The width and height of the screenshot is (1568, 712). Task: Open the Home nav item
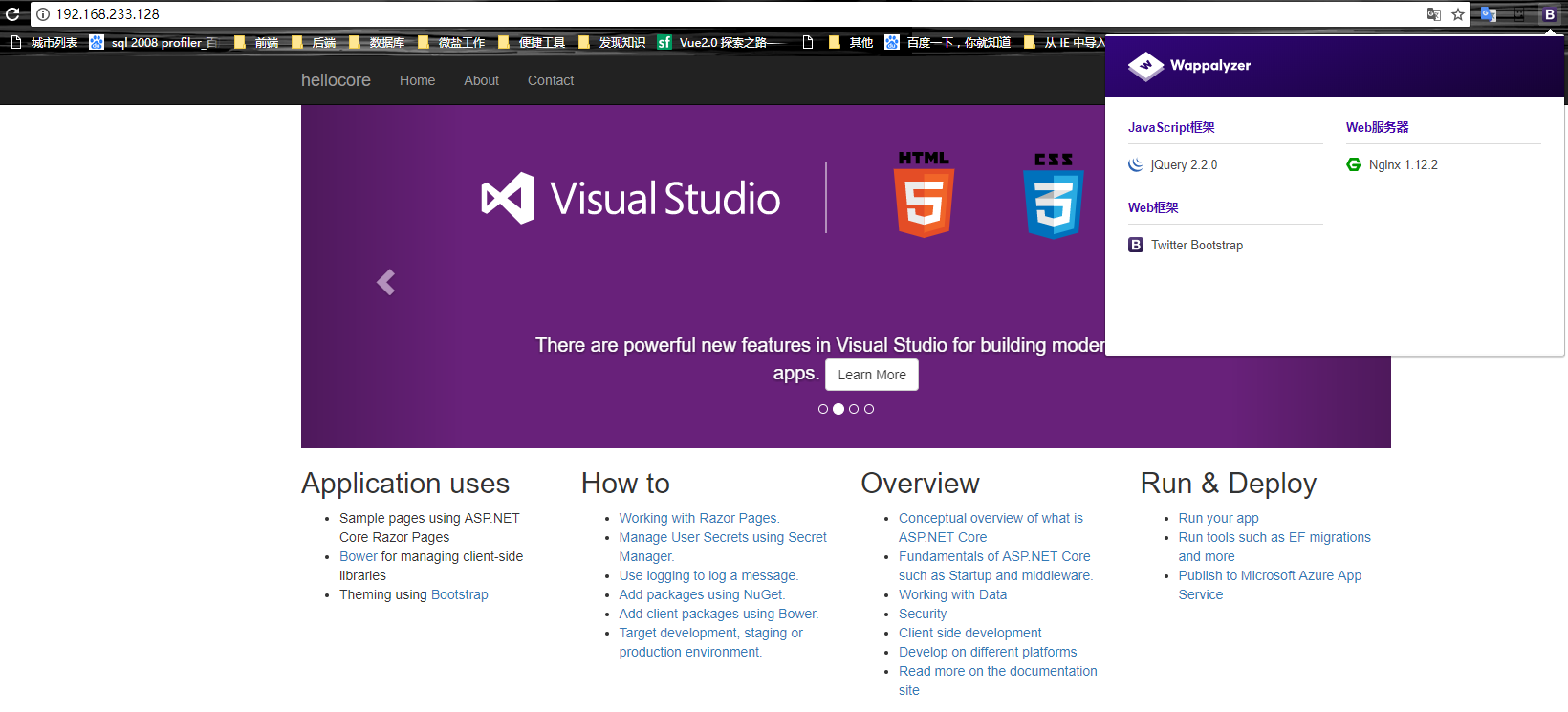(x=417, y=80)
